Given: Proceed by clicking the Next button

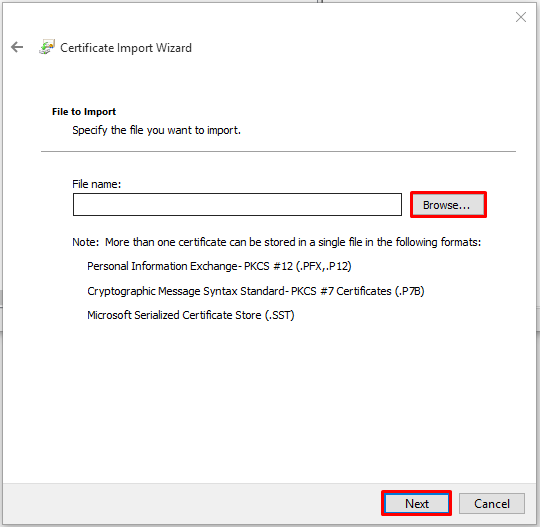Looking at the screenshot, I should (x=416, y=503).
